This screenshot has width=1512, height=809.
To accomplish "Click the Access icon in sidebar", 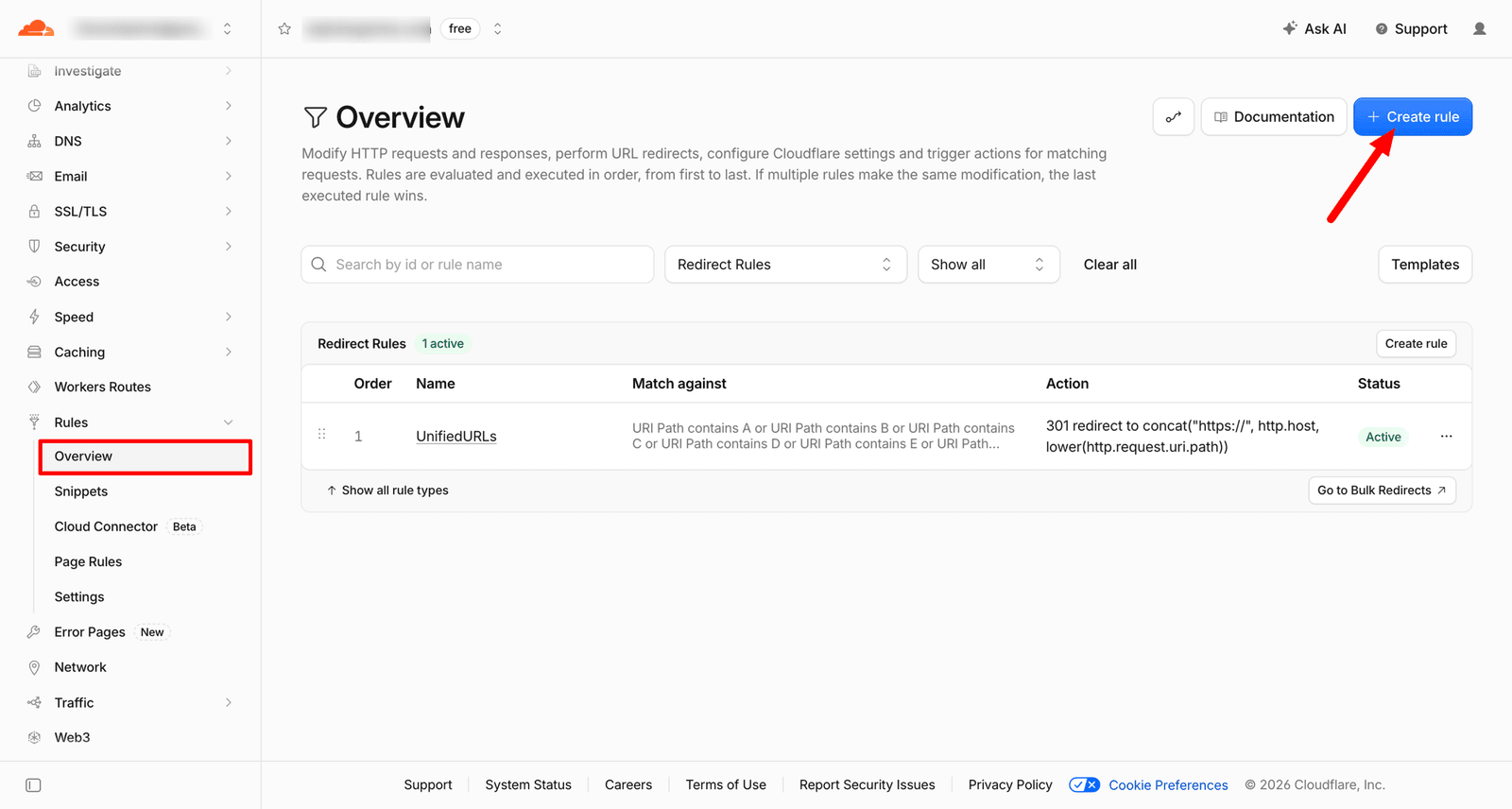I will coord(34,282).
